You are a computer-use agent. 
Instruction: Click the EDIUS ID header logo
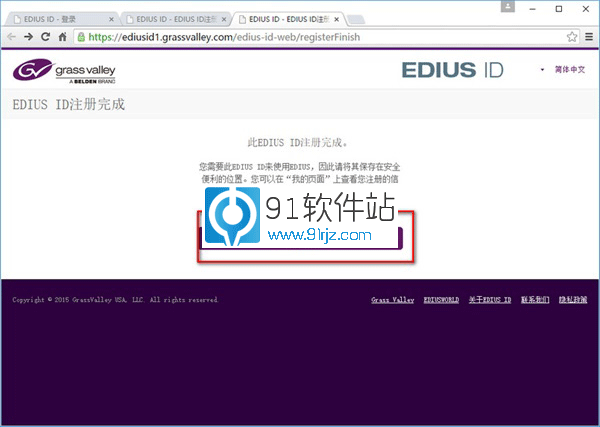coord(450,70)
